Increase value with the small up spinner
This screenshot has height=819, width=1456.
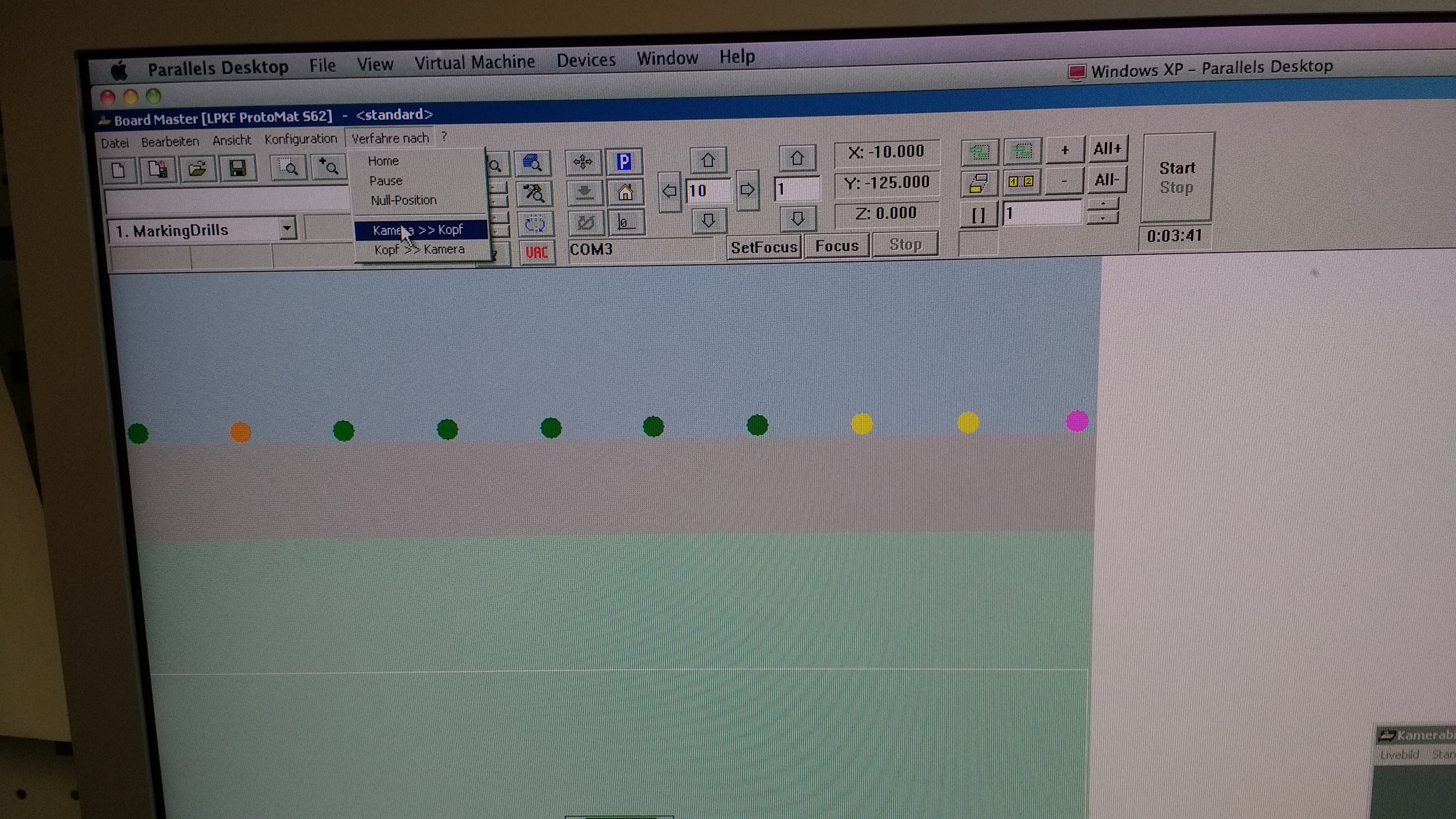(x=1103, y=204)
